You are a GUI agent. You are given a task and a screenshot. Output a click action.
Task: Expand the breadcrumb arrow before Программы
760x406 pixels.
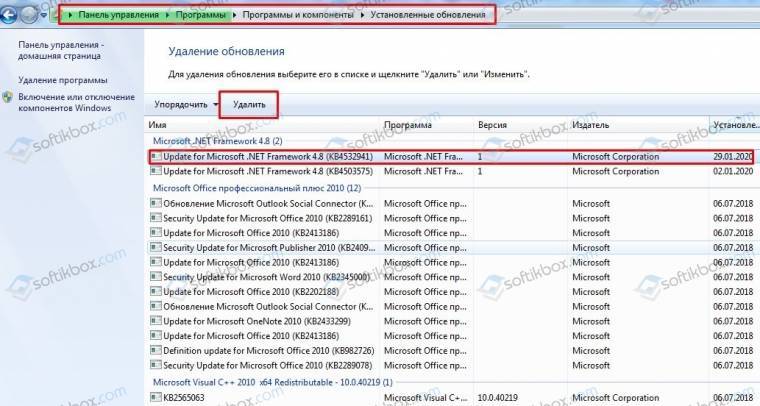[168, 15]
